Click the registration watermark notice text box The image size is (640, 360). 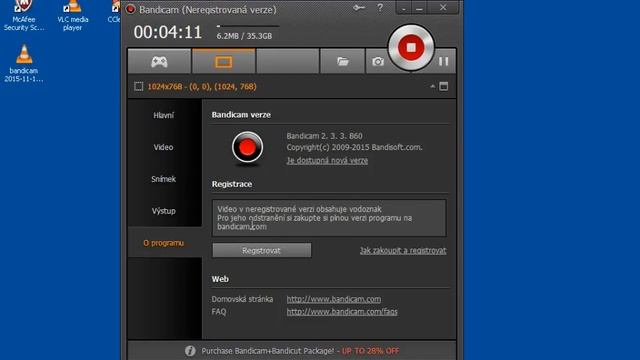[329, 218]
